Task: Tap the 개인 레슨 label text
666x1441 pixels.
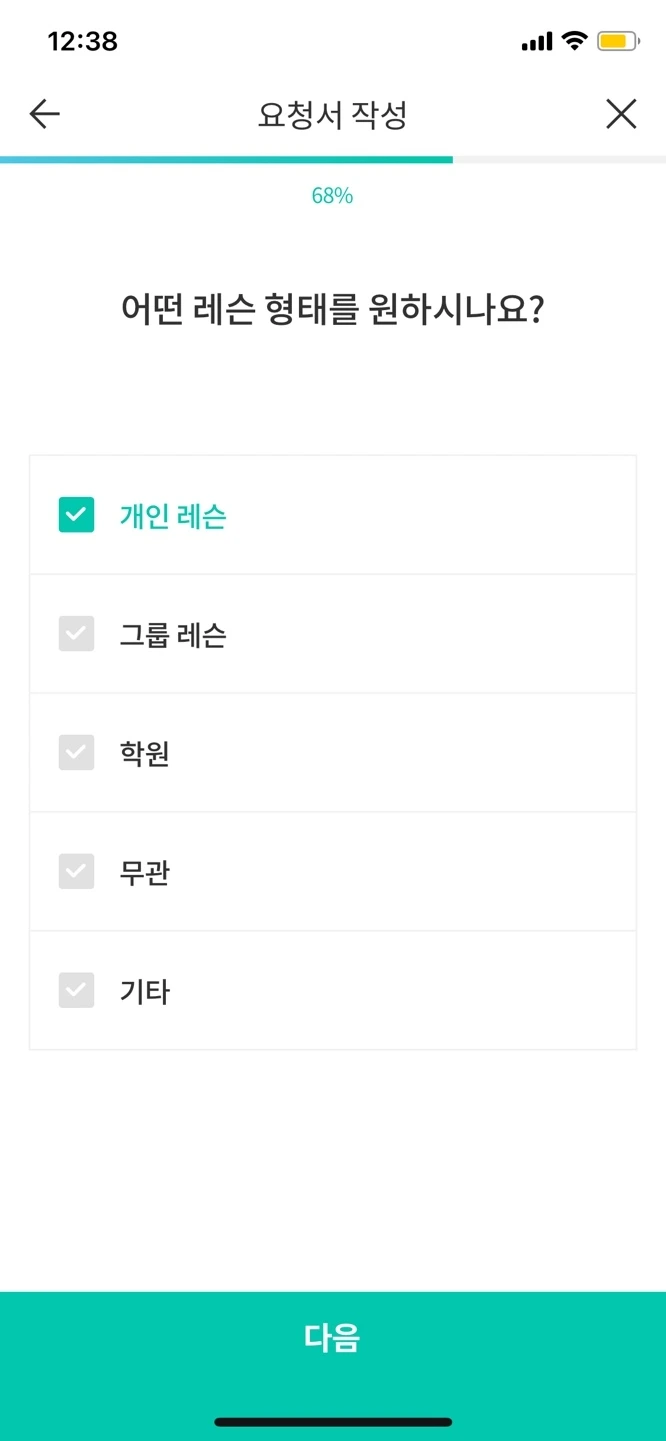Action: click(x=170, y=514)
